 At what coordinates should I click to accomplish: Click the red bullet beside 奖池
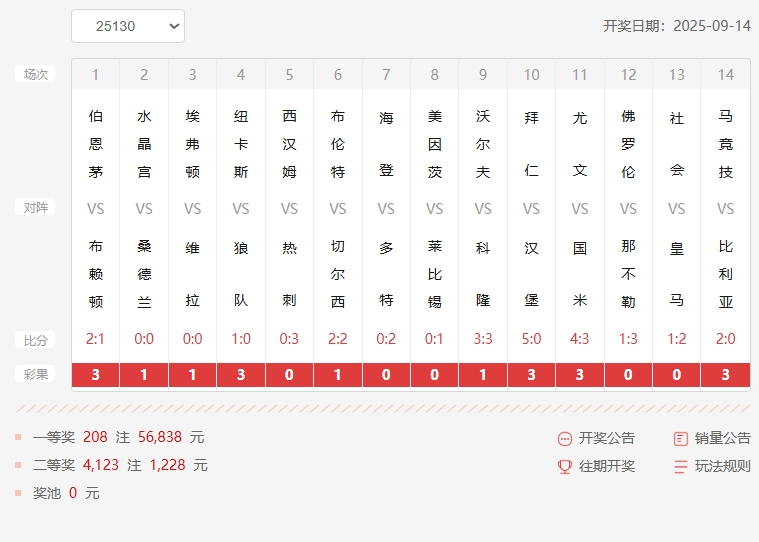(18, 493)
